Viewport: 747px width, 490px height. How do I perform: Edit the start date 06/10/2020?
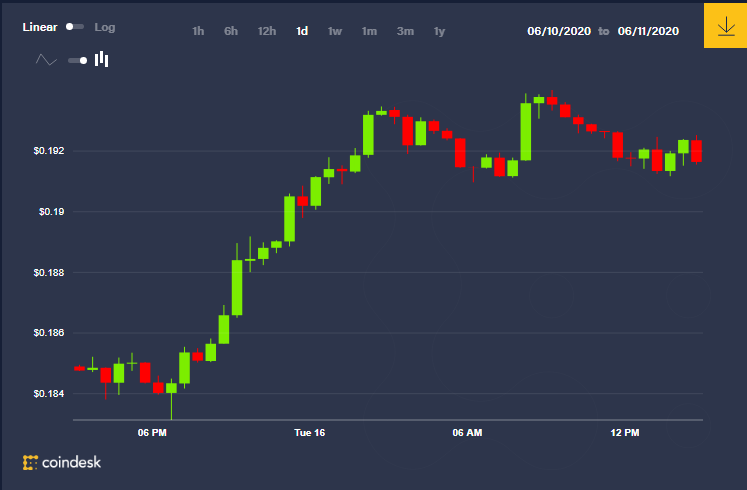559,31
